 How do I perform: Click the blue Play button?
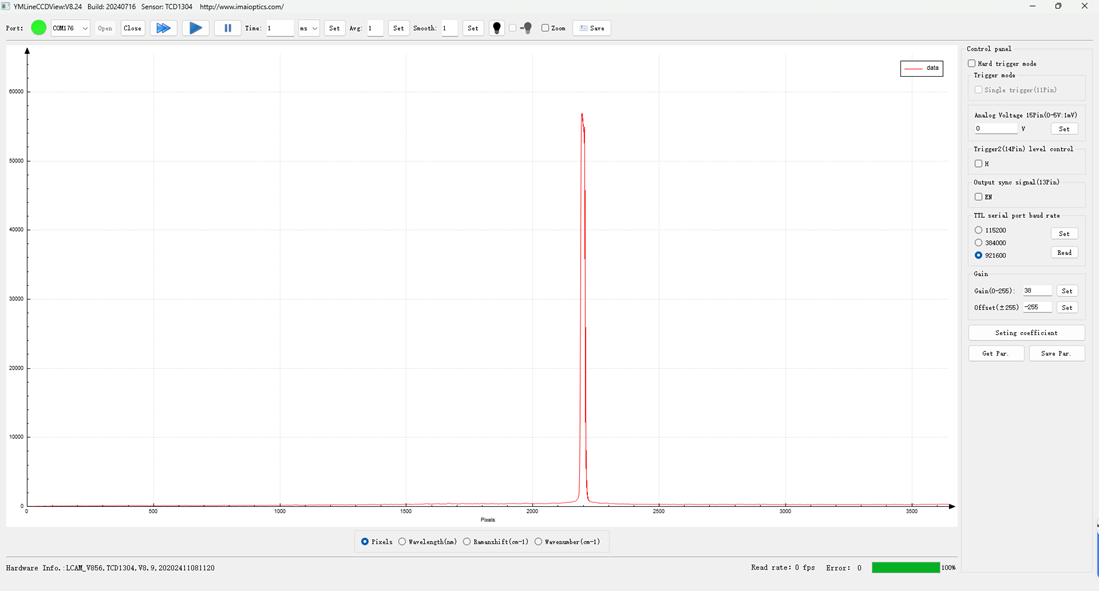click(x=196, y=28)
